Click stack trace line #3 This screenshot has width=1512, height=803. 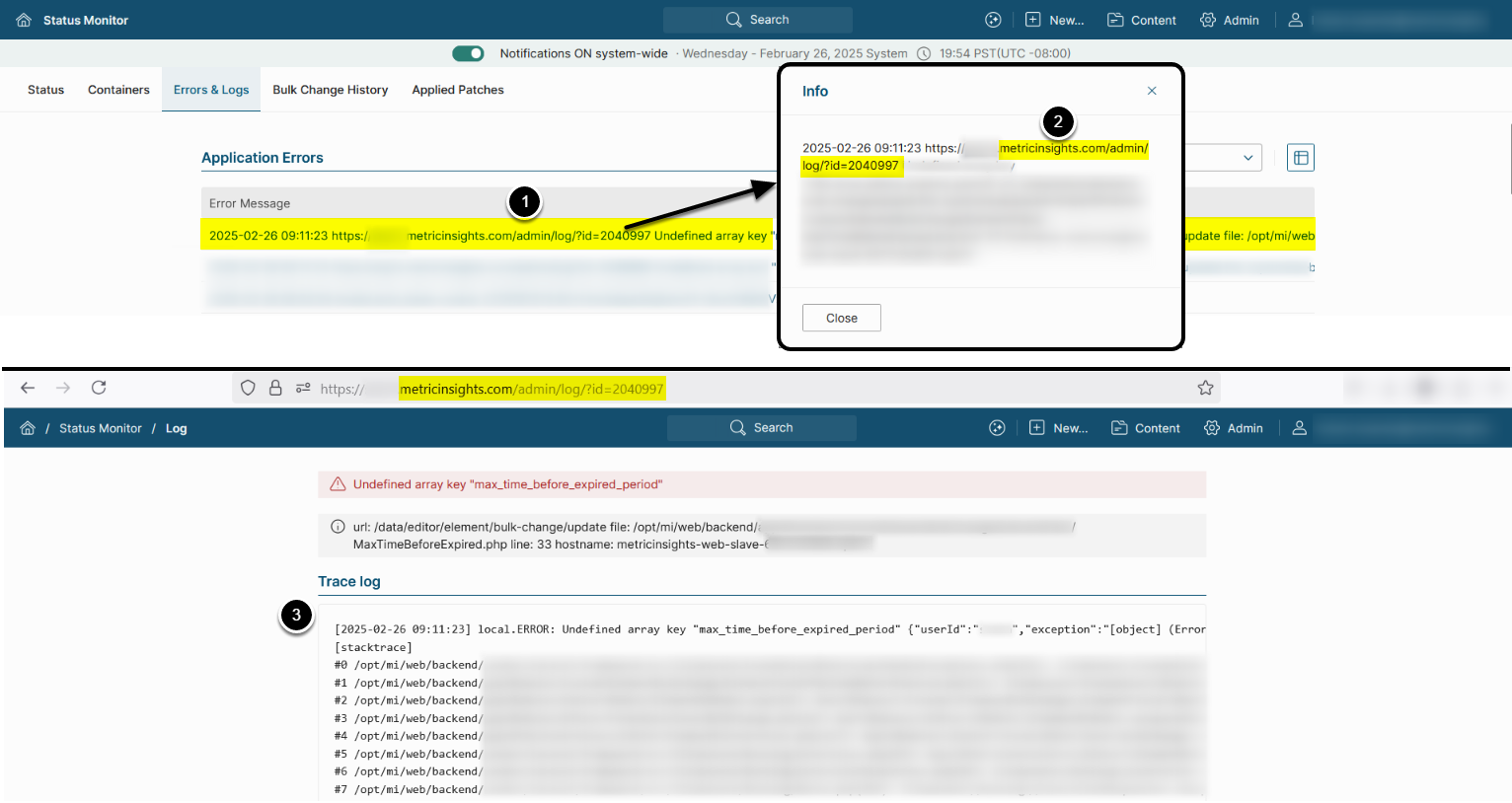770,718
